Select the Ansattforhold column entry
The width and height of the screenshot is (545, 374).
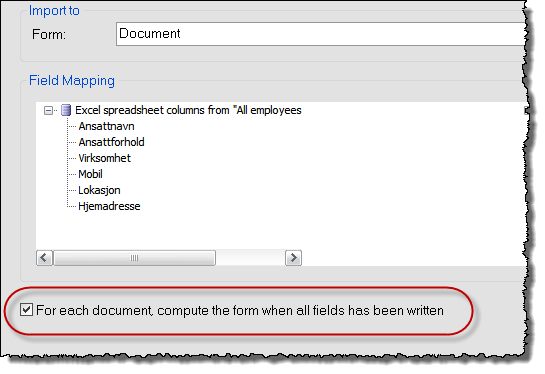(x=111, y=142)
